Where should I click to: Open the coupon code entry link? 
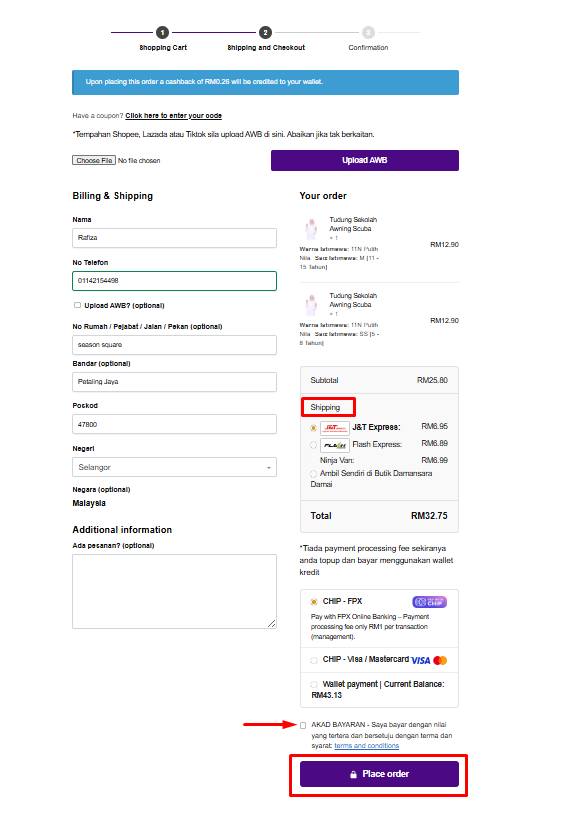(173, 116)
